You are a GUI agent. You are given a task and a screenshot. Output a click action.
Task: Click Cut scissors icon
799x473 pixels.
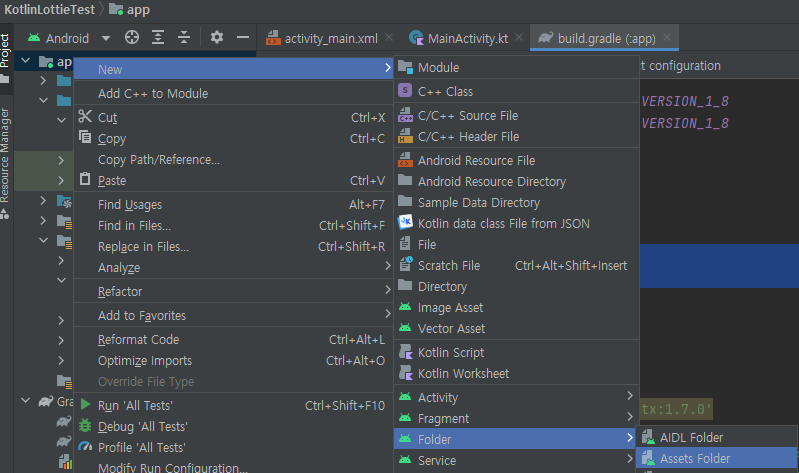pos(85,117)
